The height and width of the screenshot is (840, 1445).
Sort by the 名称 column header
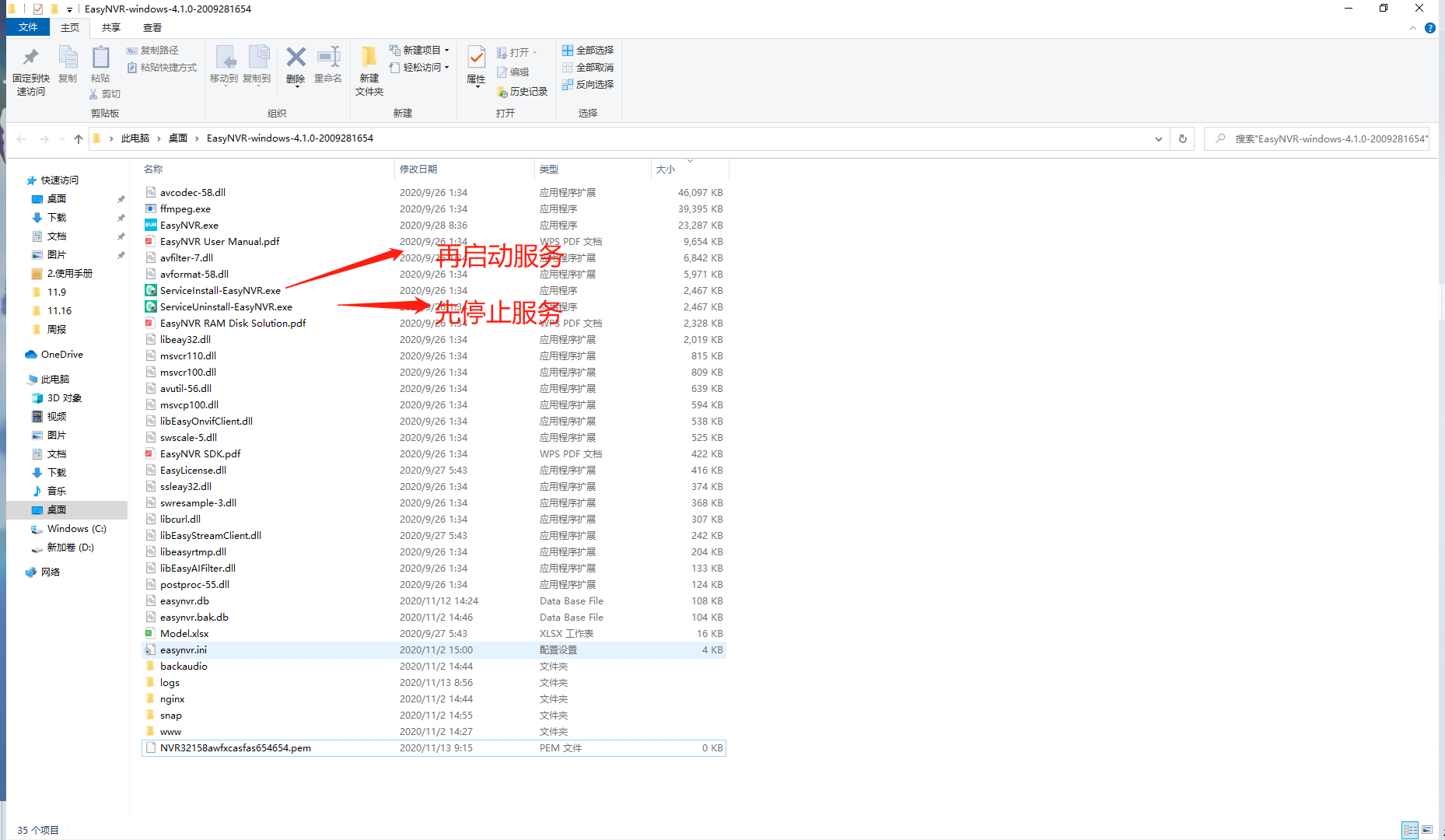[153, 170]
